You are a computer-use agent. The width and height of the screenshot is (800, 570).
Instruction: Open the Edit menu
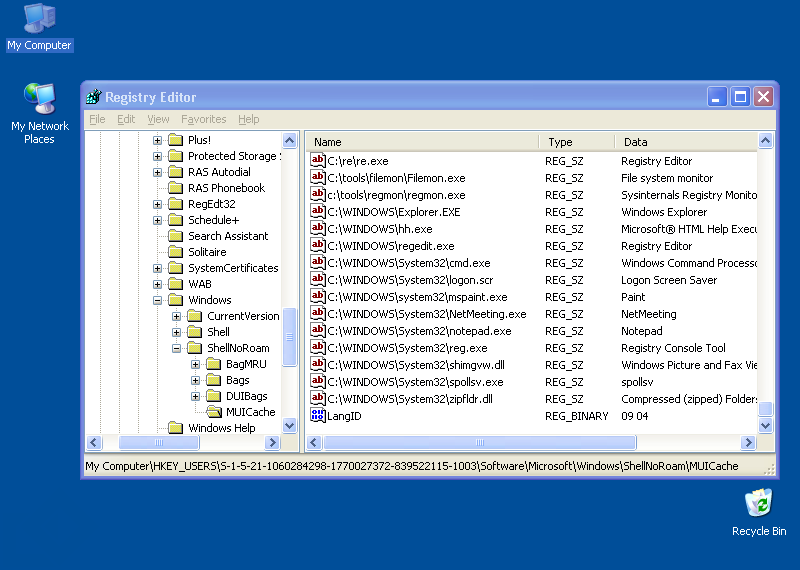point(126,119)
